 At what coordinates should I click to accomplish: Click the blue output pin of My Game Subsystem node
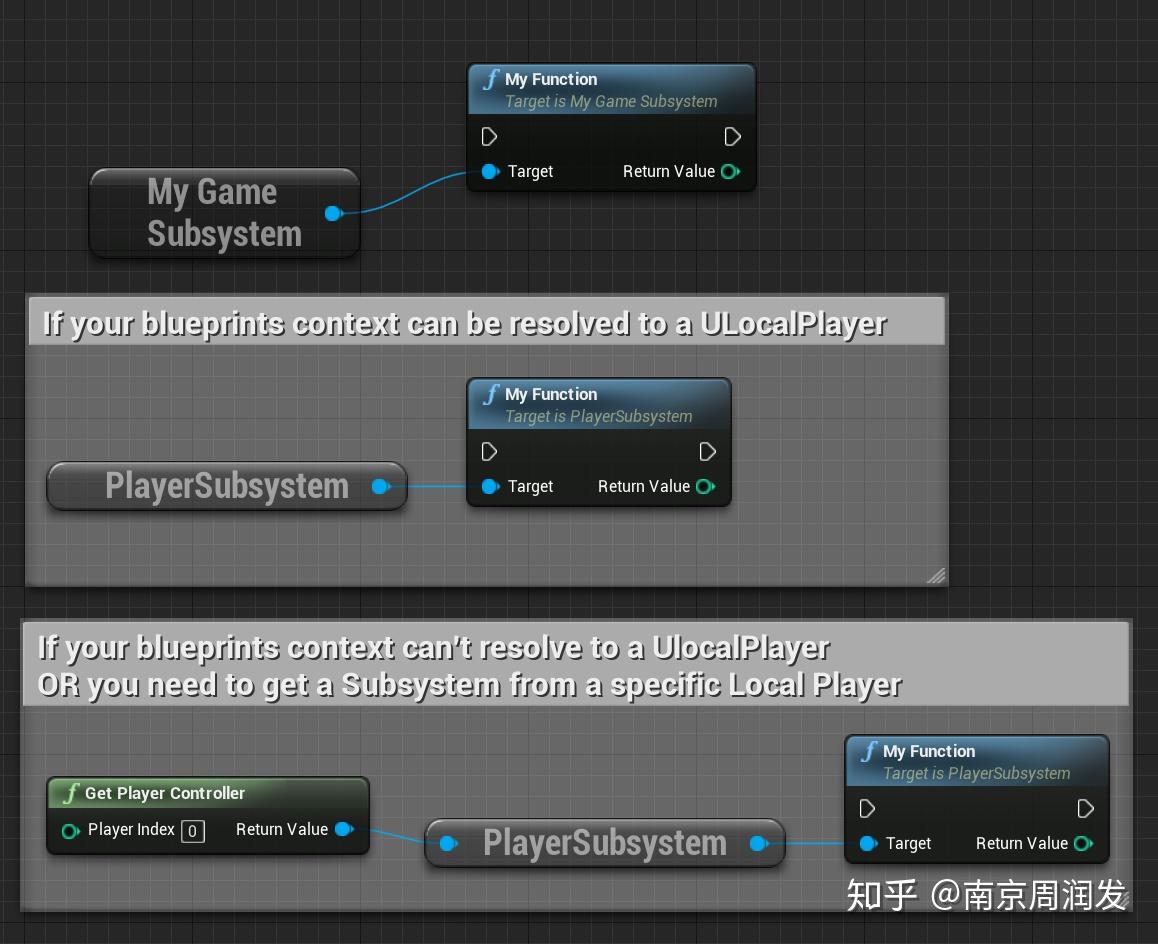pos(332,213)
